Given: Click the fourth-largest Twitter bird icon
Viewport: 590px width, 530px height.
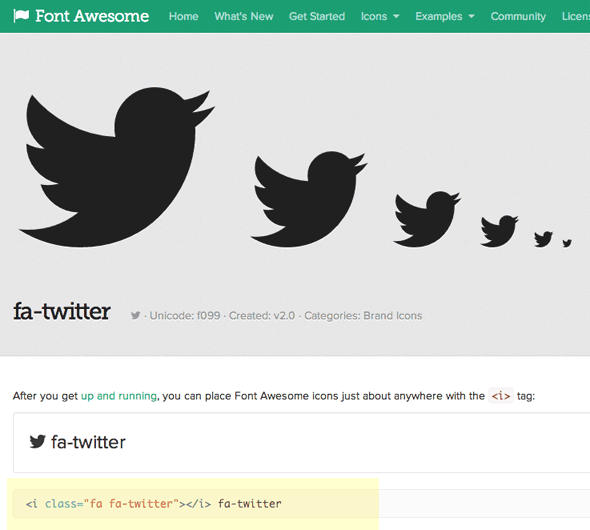Looking at the screenshot, I should (x=499, y=231).
